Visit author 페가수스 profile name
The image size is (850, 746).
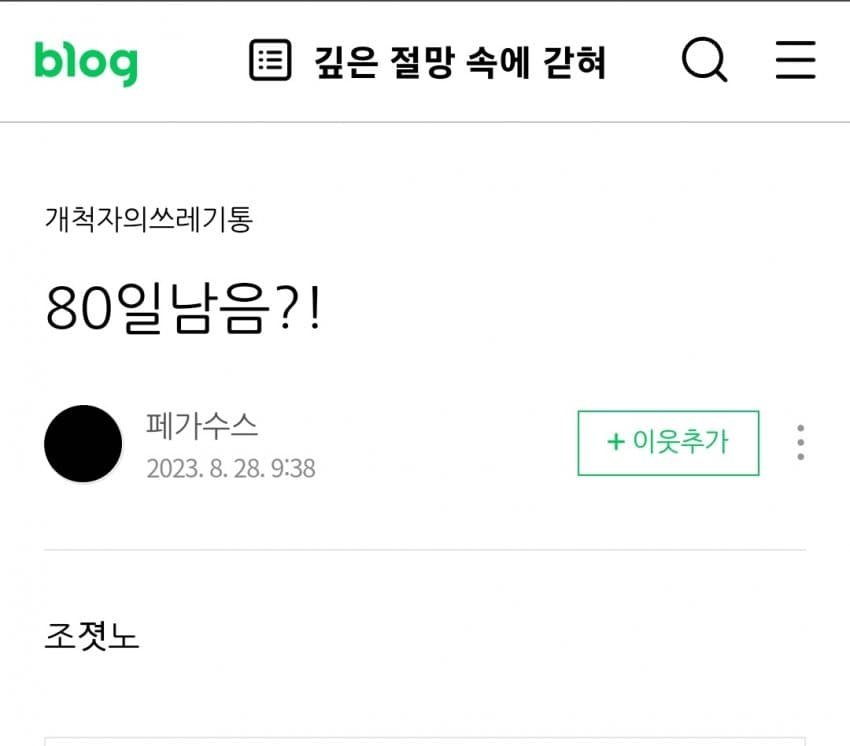202,426
